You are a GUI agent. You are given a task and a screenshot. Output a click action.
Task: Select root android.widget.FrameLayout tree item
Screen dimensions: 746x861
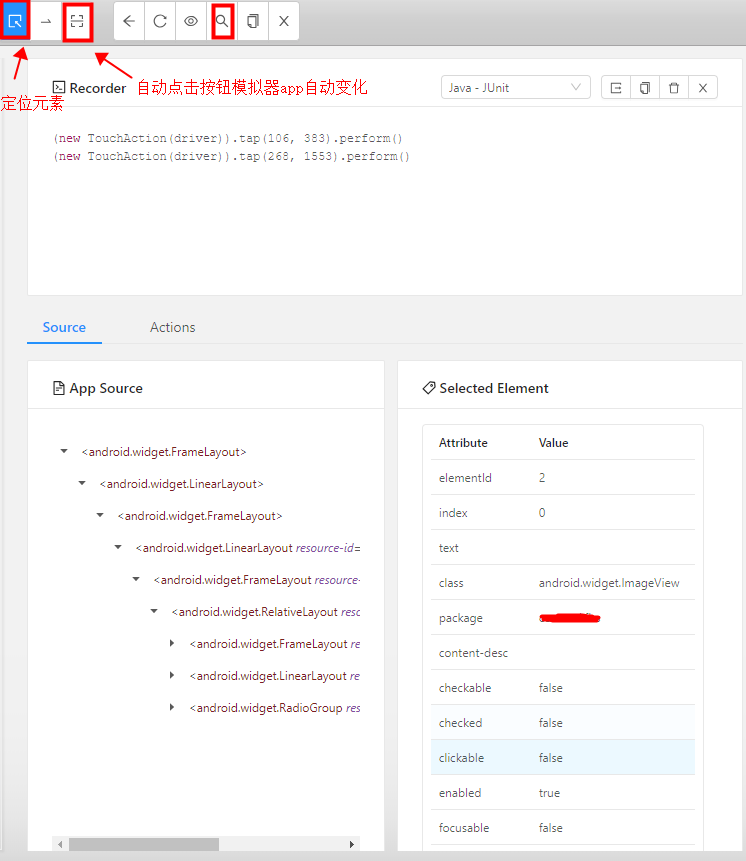point(164,452)
